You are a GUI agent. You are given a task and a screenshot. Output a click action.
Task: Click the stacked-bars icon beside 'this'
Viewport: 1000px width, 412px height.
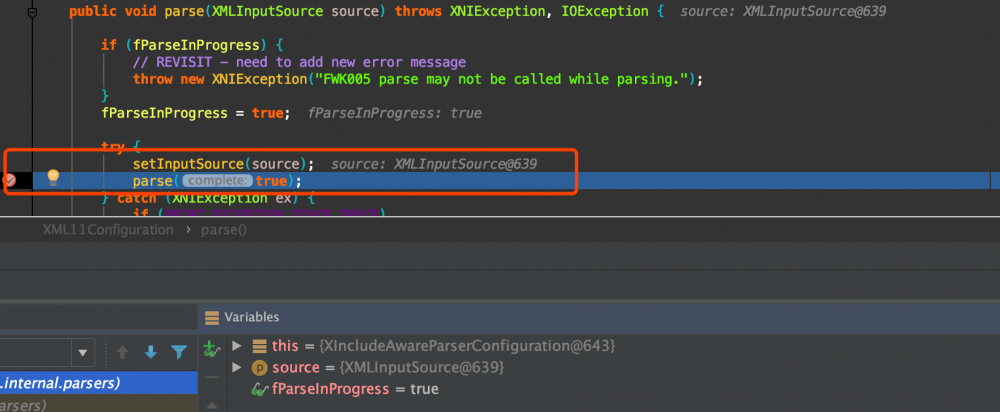[x=259, y=346]
